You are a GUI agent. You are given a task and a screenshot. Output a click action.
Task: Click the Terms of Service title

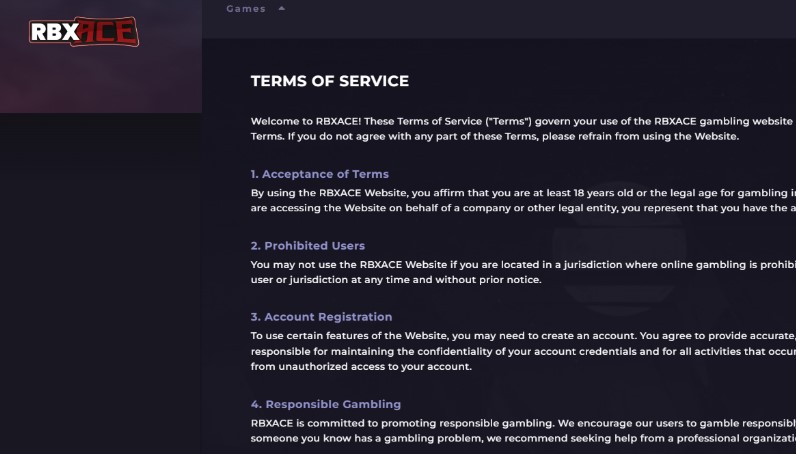tap(330, 81)
